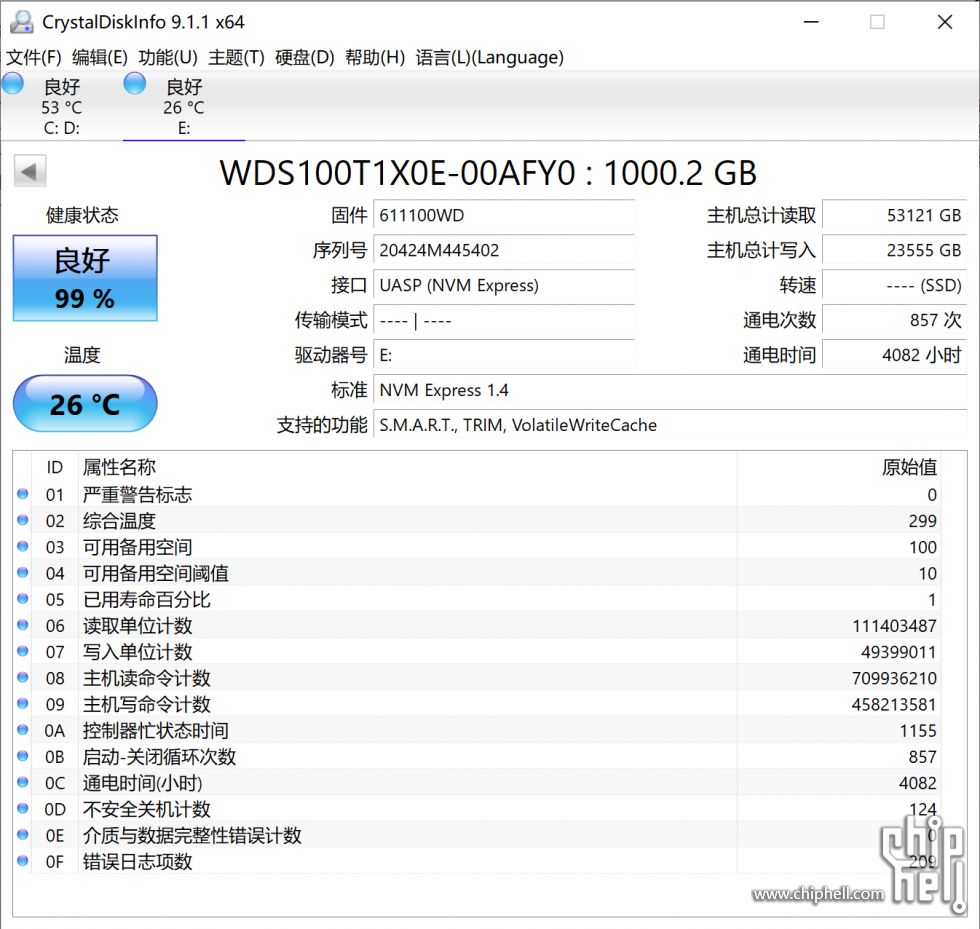This screenshot has height=929, width=980.
Task: Open the 主题(T) menu
Action: click(236, 58)
